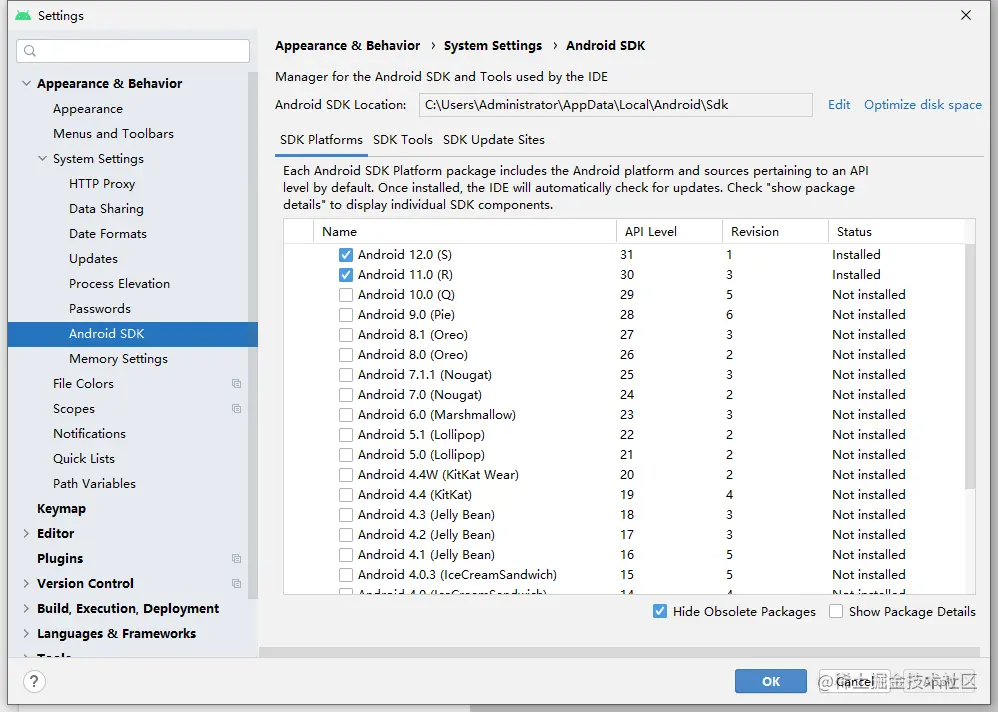Switch to SDK Tools tab
The width and height of the screenshot is (998, 712).
point(403,140)
